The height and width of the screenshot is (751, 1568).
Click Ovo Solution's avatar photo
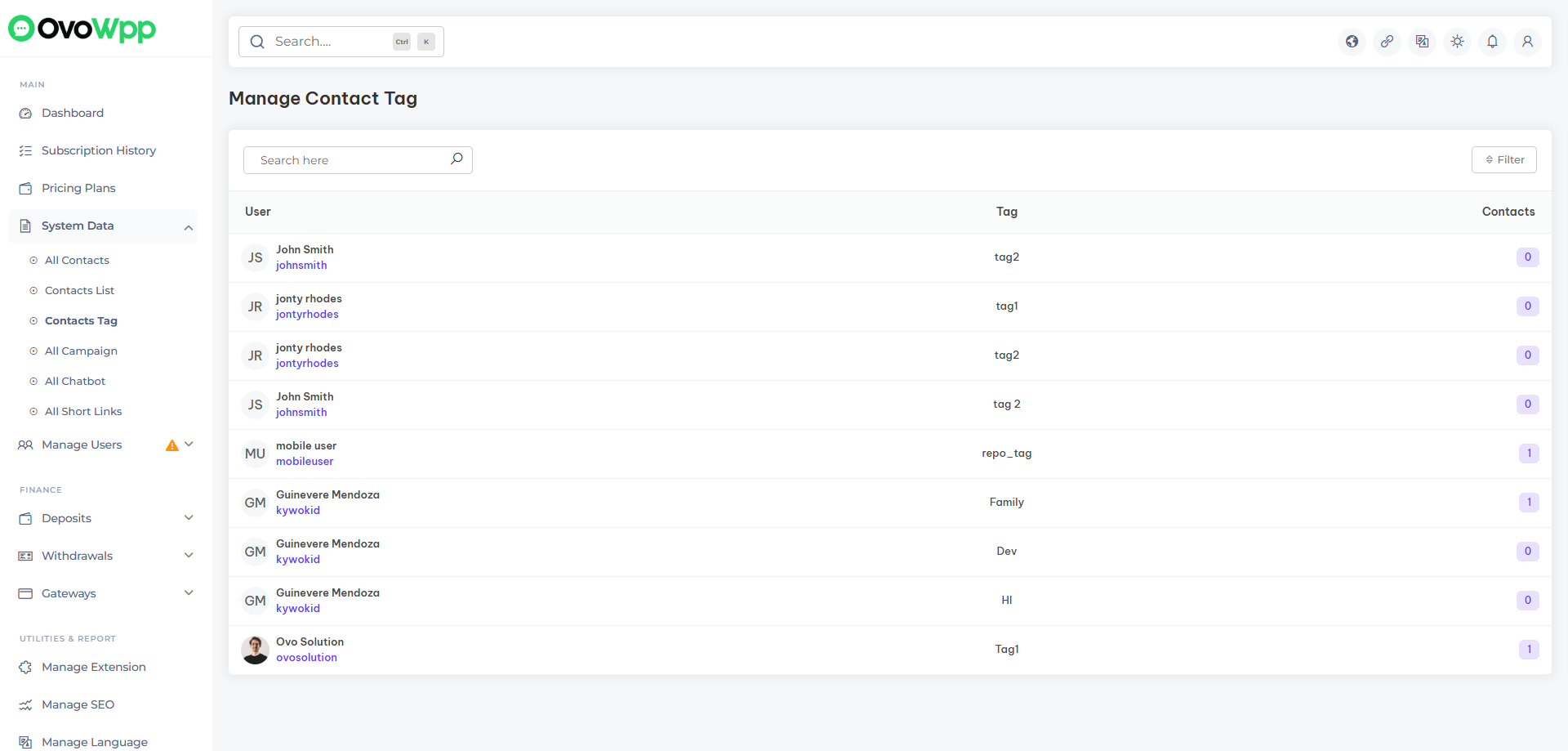(255, 650)
